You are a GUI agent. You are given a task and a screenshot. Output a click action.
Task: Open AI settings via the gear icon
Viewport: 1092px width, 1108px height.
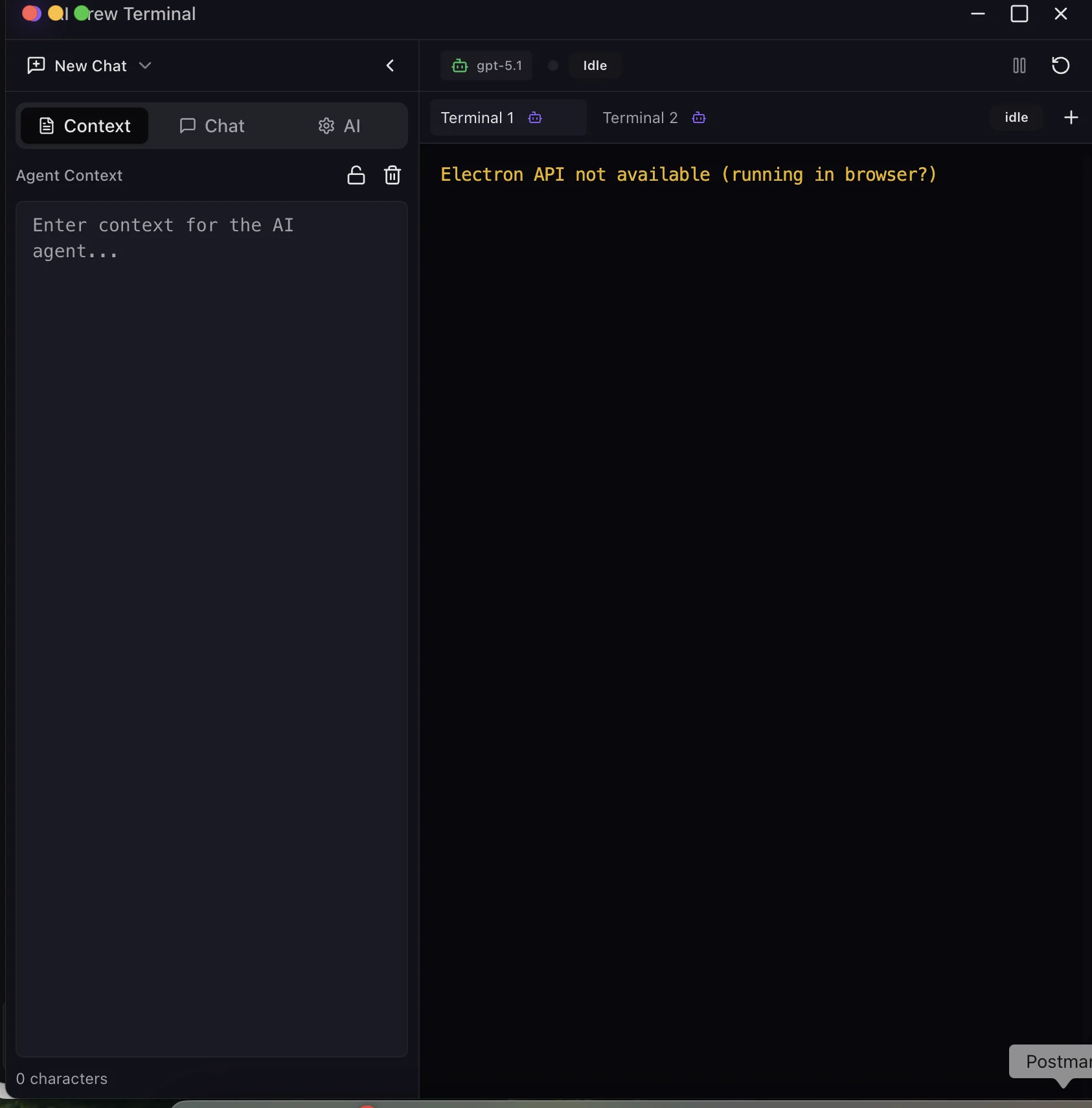326,126
